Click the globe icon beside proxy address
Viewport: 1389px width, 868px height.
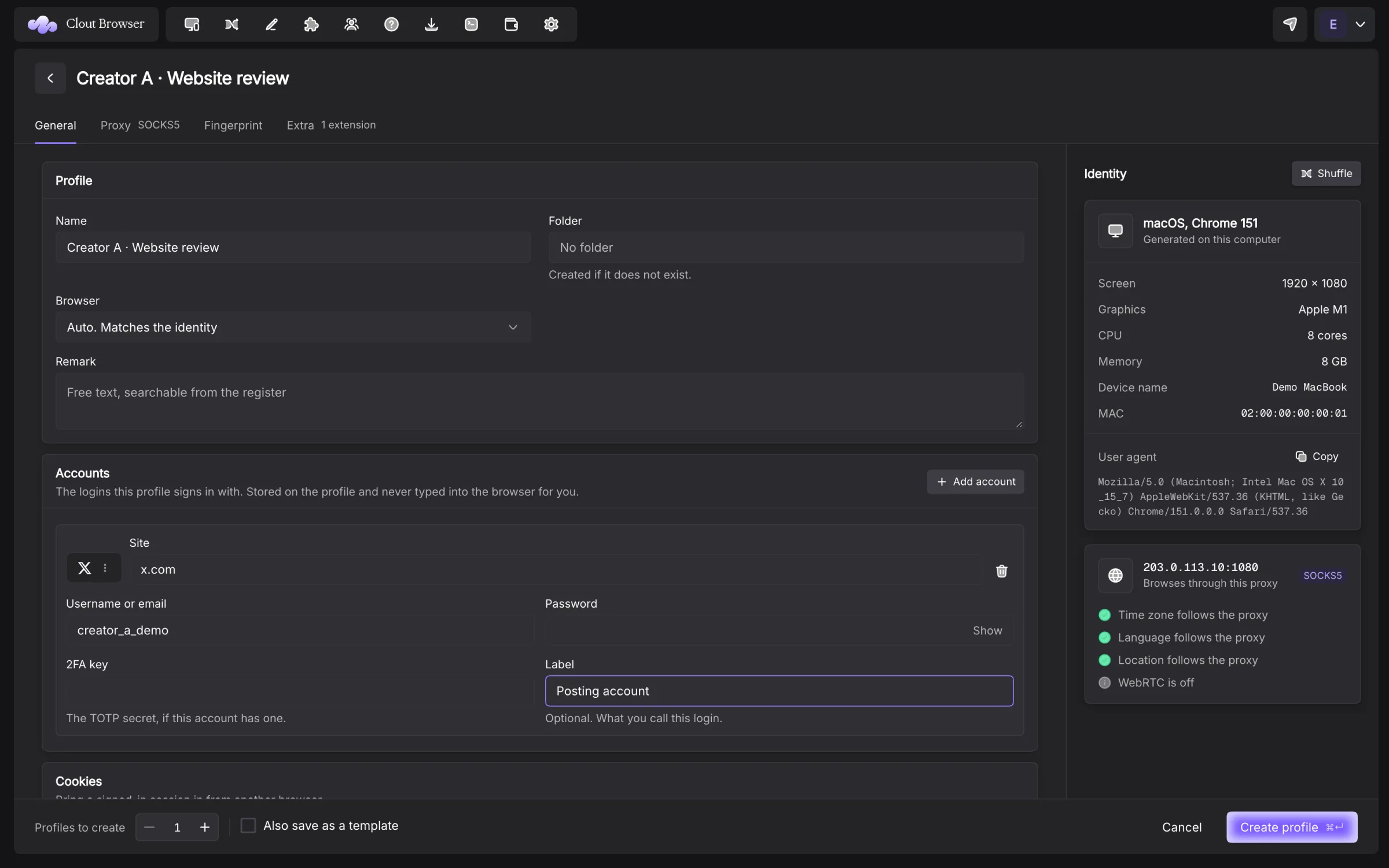pyautogui.click(x=1115, y=575)
